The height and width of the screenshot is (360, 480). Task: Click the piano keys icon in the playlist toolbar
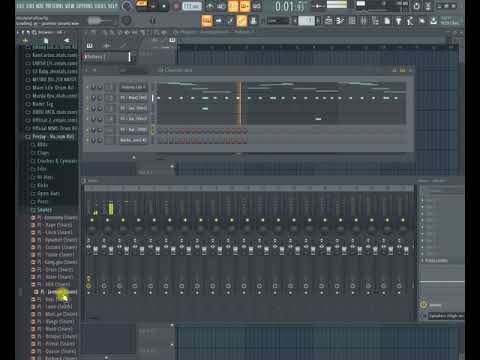click(x=89, y=45)
